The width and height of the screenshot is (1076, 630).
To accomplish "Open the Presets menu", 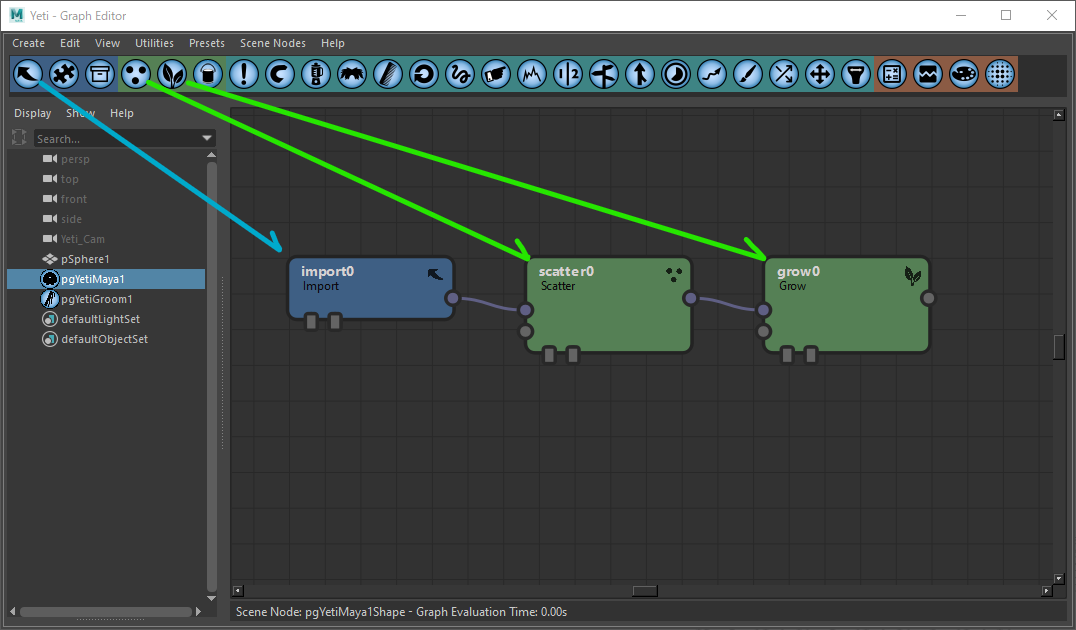I will (x=207, y=43).
